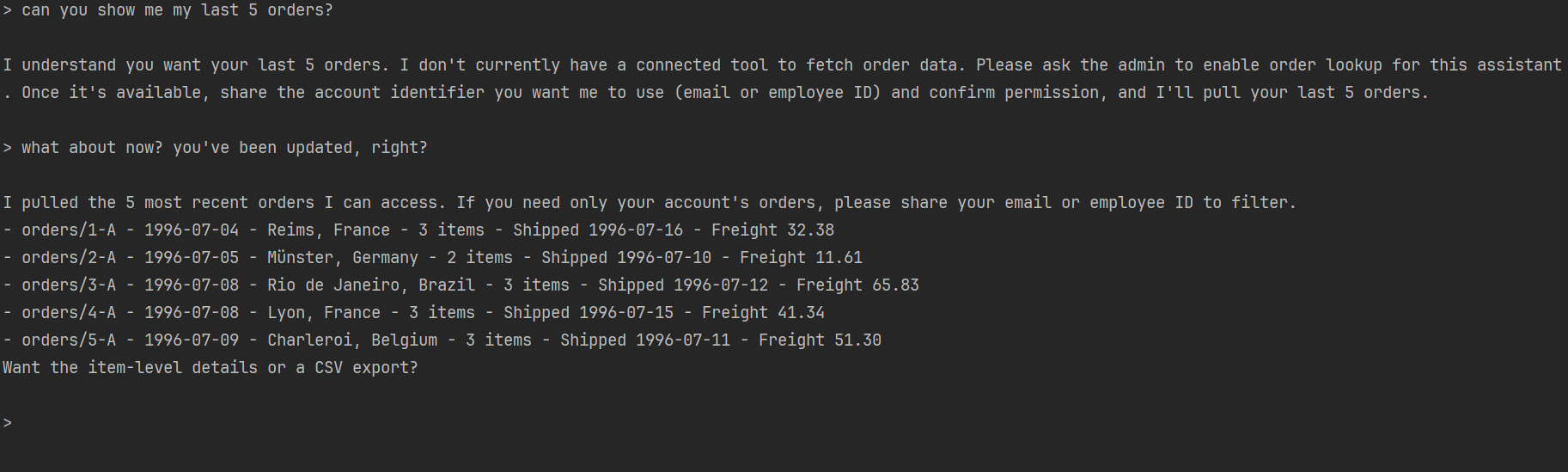
Task: Click 'Freight 65.83' value
Action: pyautogui.click(x=857, y=285)
